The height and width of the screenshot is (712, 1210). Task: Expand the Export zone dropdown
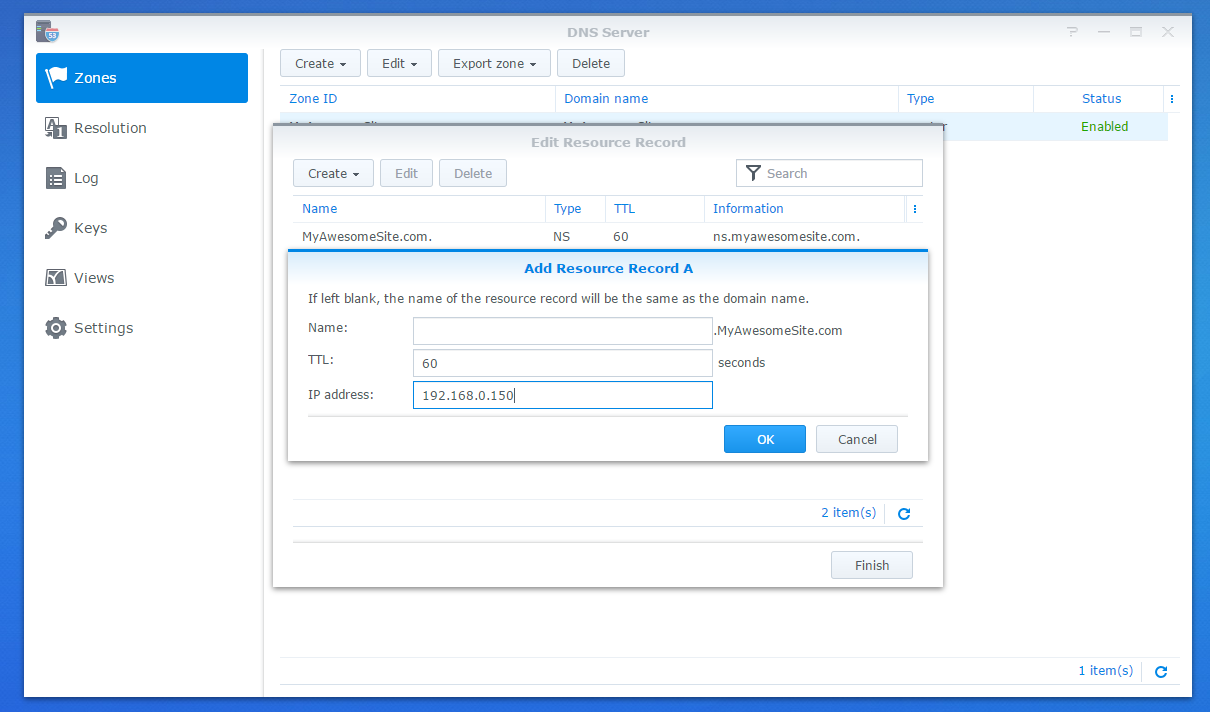[494, 64]
